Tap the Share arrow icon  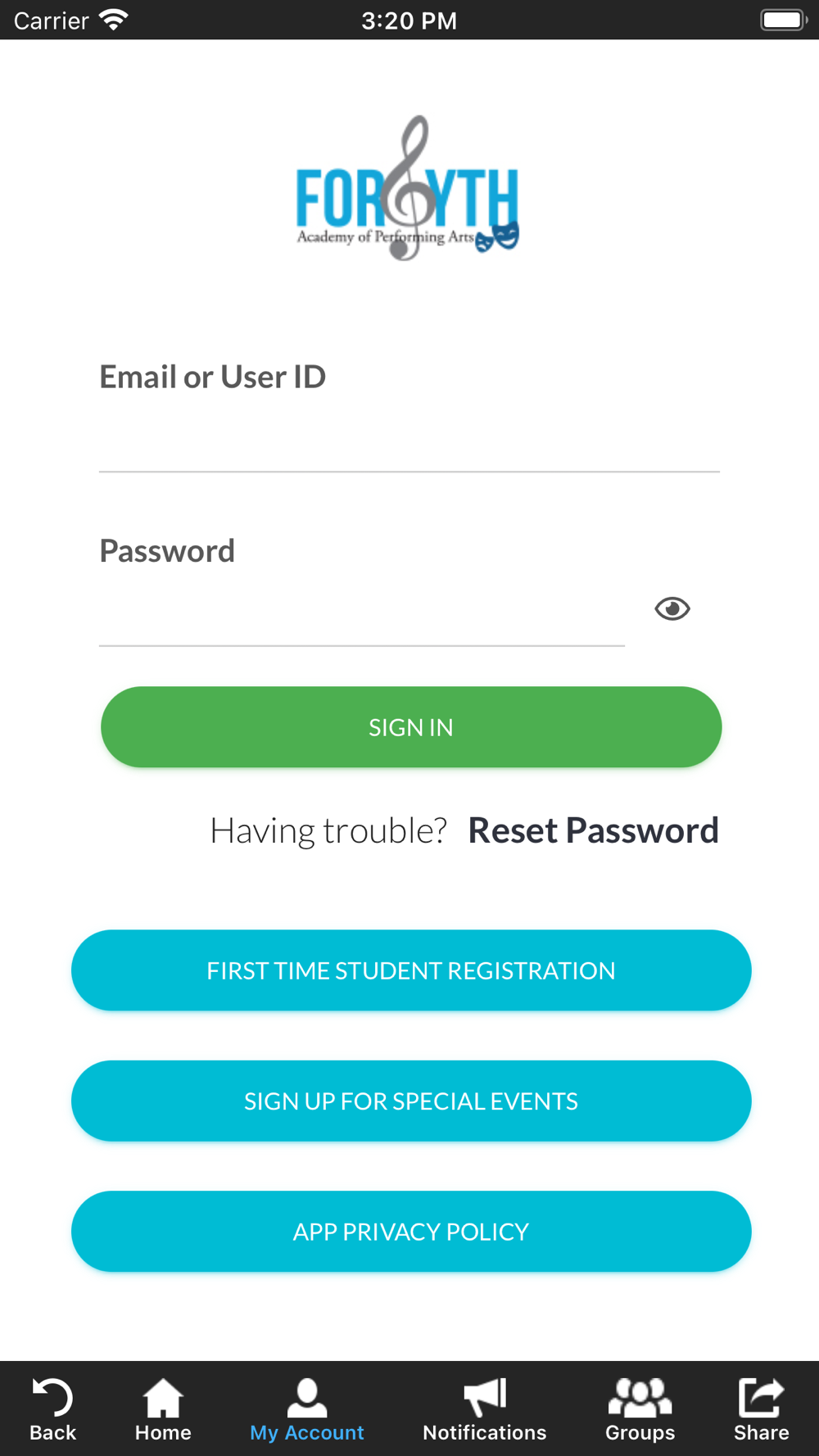pos(762,1397)
